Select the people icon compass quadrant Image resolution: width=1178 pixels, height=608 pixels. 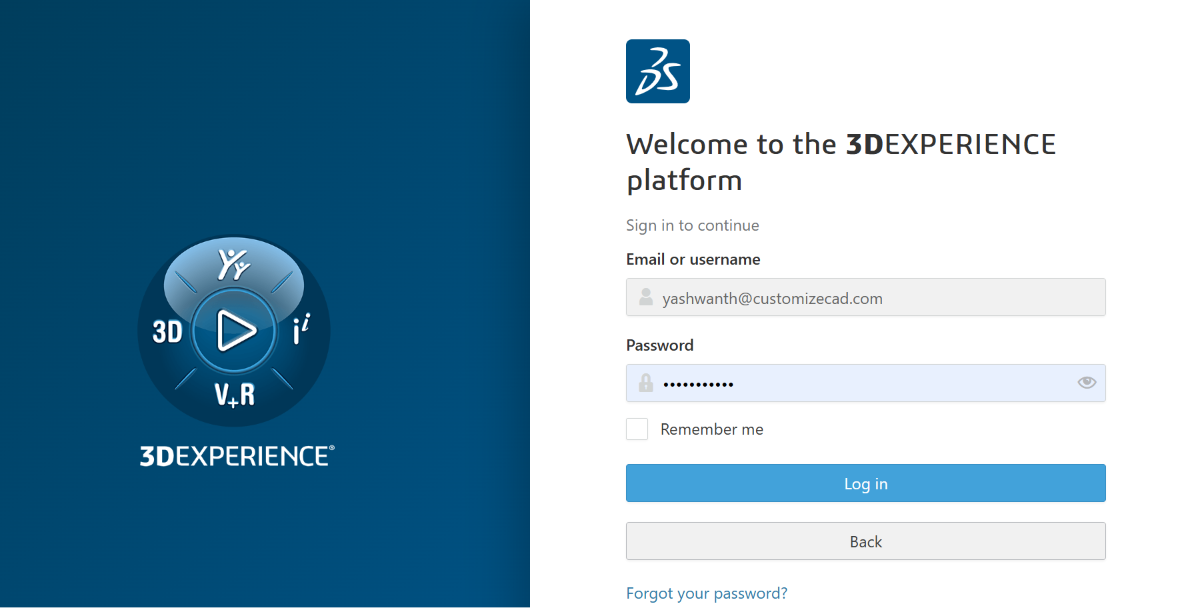click(234, 264)
